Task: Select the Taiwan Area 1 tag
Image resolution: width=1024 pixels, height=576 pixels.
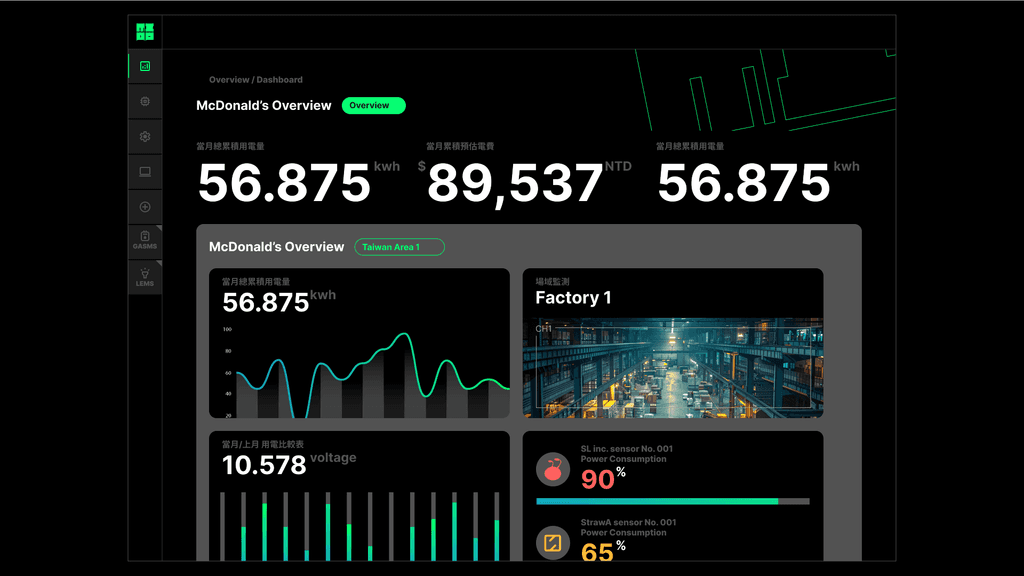Action: (x=400, y=247)
